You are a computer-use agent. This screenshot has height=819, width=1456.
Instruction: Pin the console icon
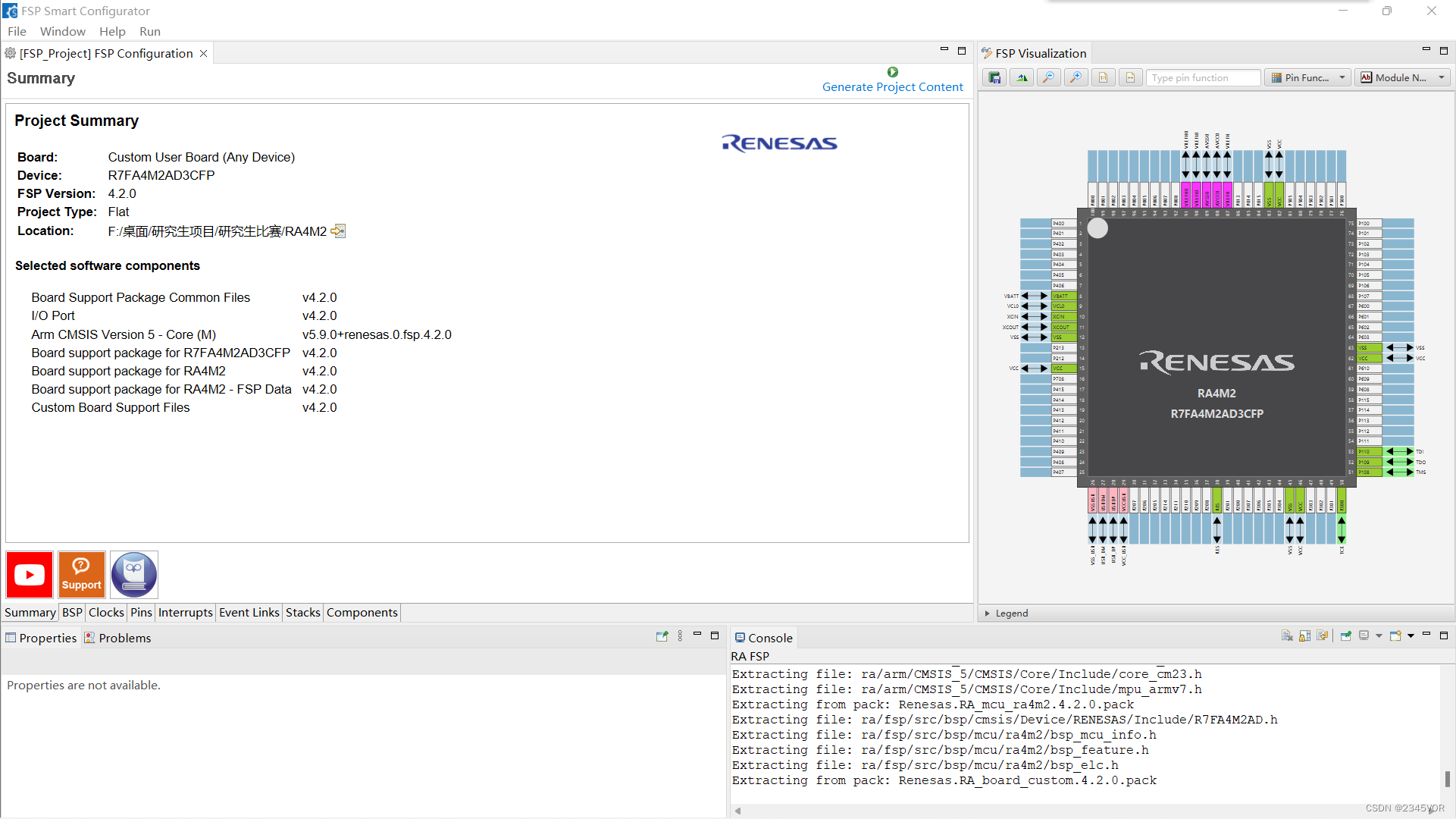click(1346, 636)
